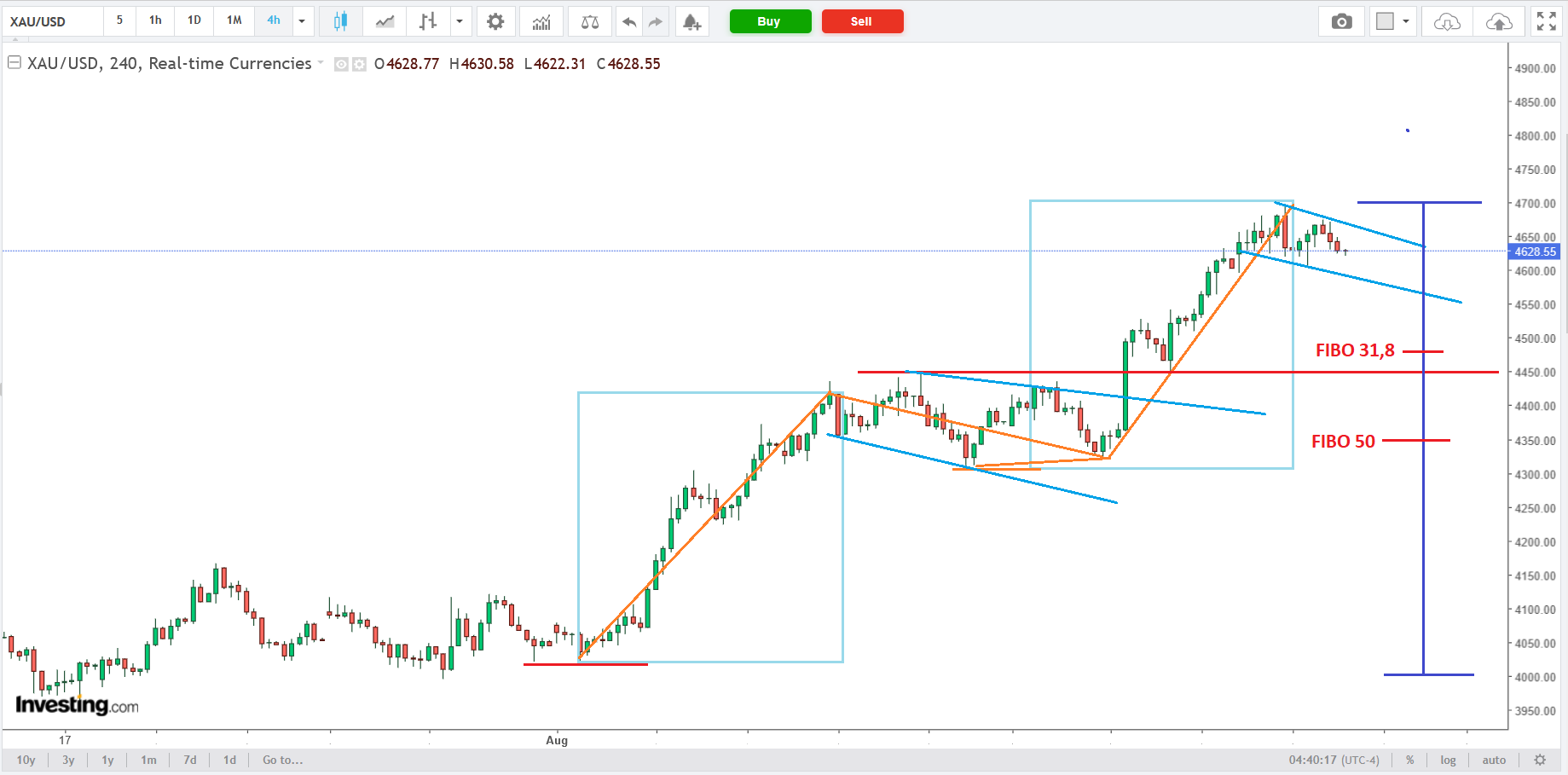The image size is (1568, 775).
Task: Toggle auto scale at bottom right
Action: click(x=1494, y=760)
